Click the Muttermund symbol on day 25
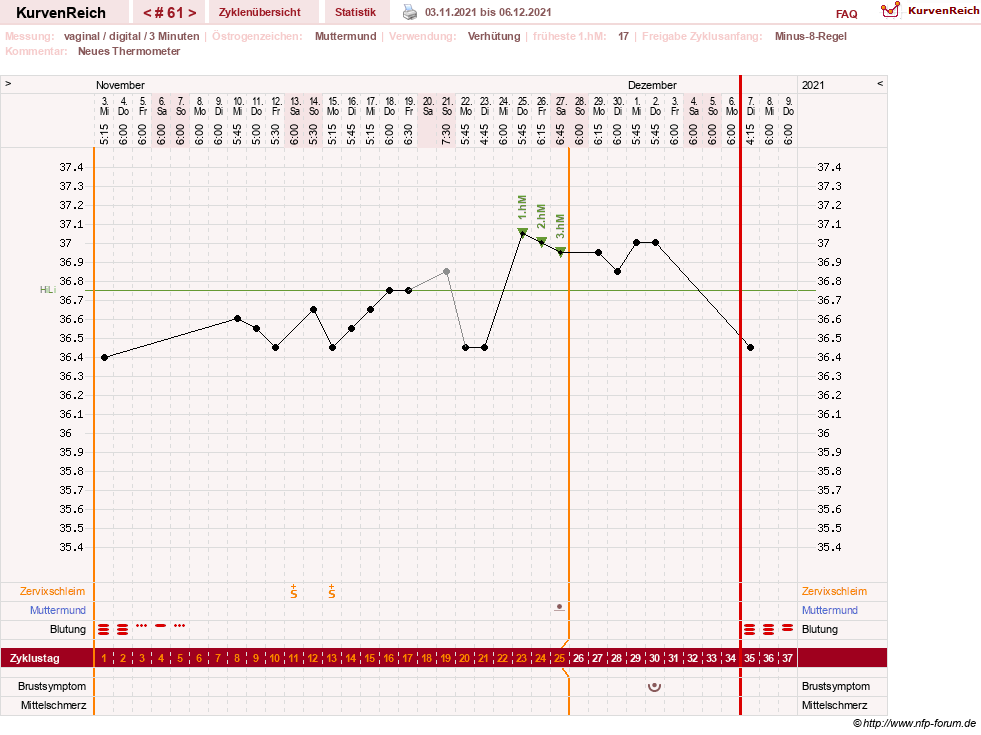Screen dimensions: 981x735 tap(559, 607)
